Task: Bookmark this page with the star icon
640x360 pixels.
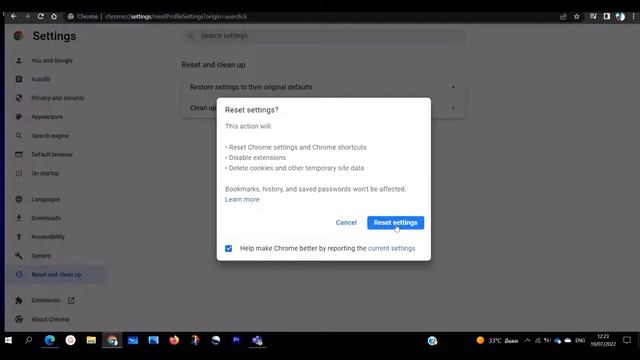Action: [577, 16]
